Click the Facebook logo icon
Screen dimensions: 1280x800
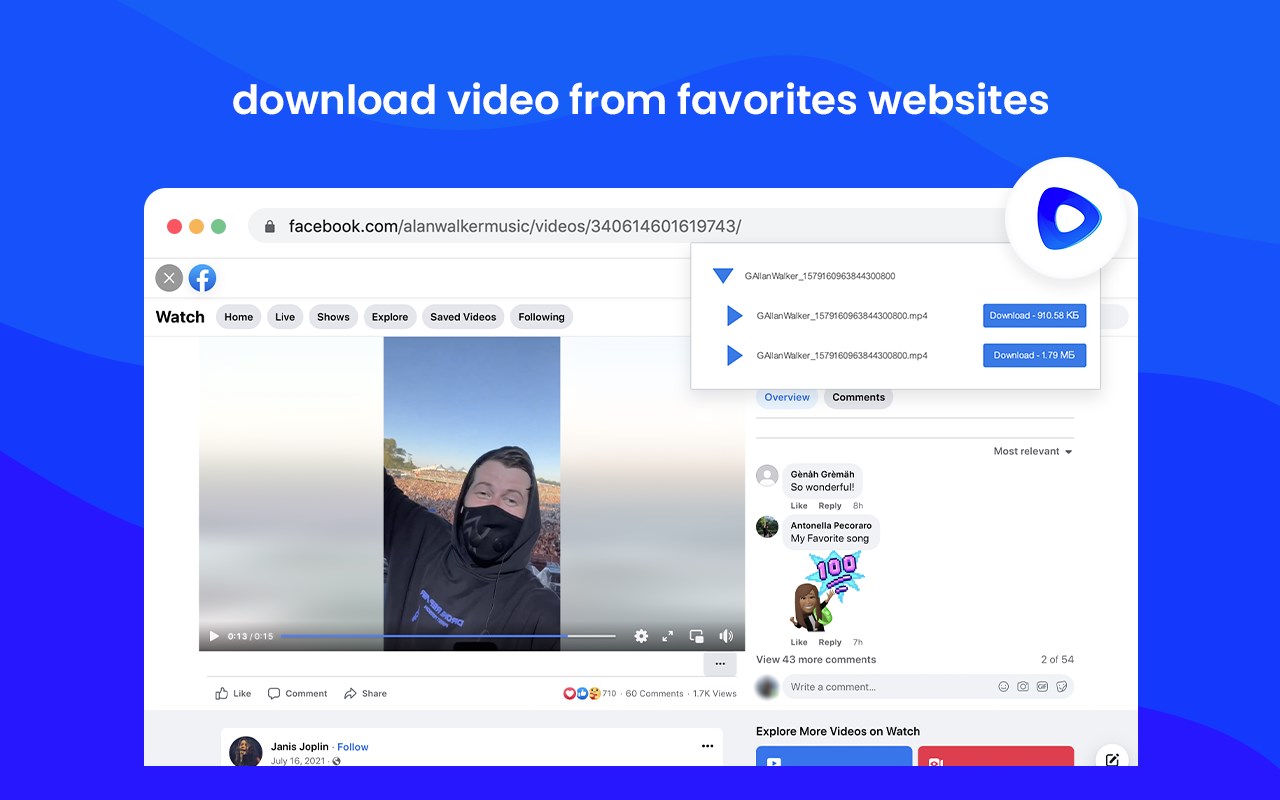pos(202,278)
